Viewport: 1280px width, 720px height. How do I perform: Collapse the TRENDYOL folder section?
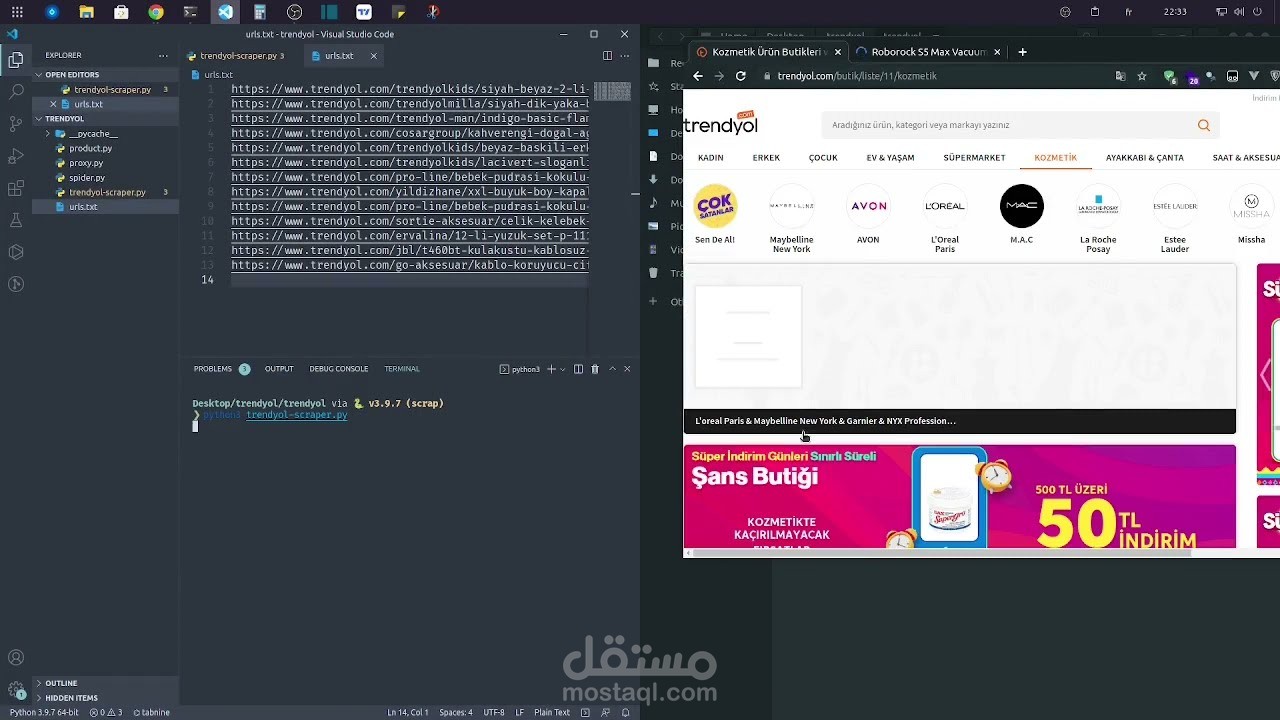(105, 119)
